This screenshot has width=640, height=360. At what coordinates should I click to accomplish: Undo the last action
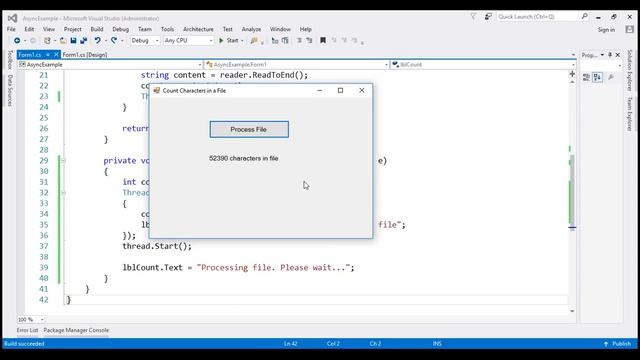(x=97, y=40)
